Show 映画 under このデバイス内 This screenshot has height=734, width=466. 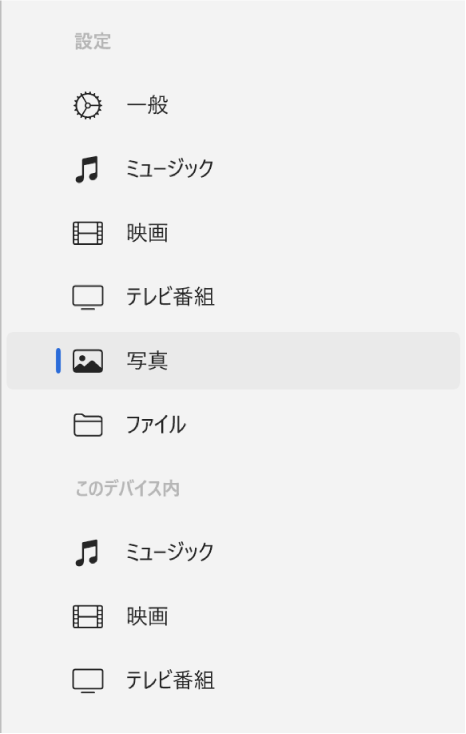pyautogui.click(x=233, y=616)
